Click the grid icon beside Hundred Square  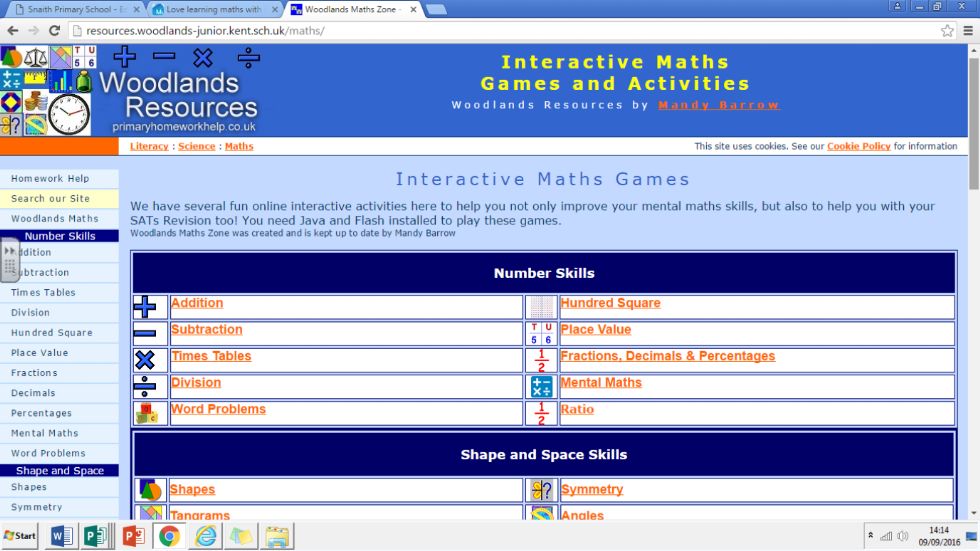(x=541, y=307)
